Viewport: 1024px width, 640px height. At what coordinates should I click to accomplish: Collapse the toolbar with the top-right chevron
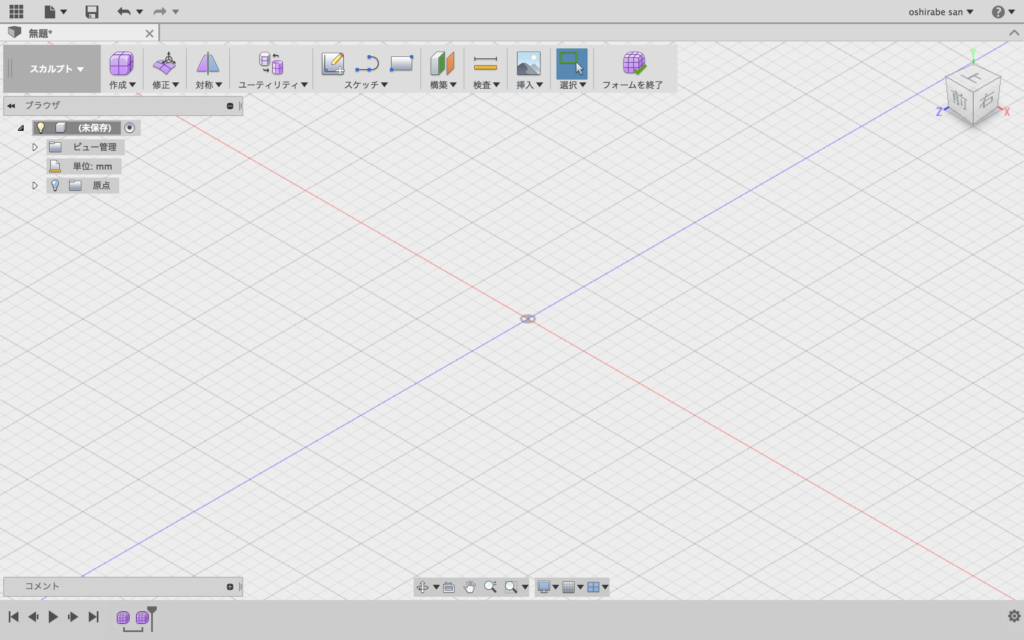1014,33
